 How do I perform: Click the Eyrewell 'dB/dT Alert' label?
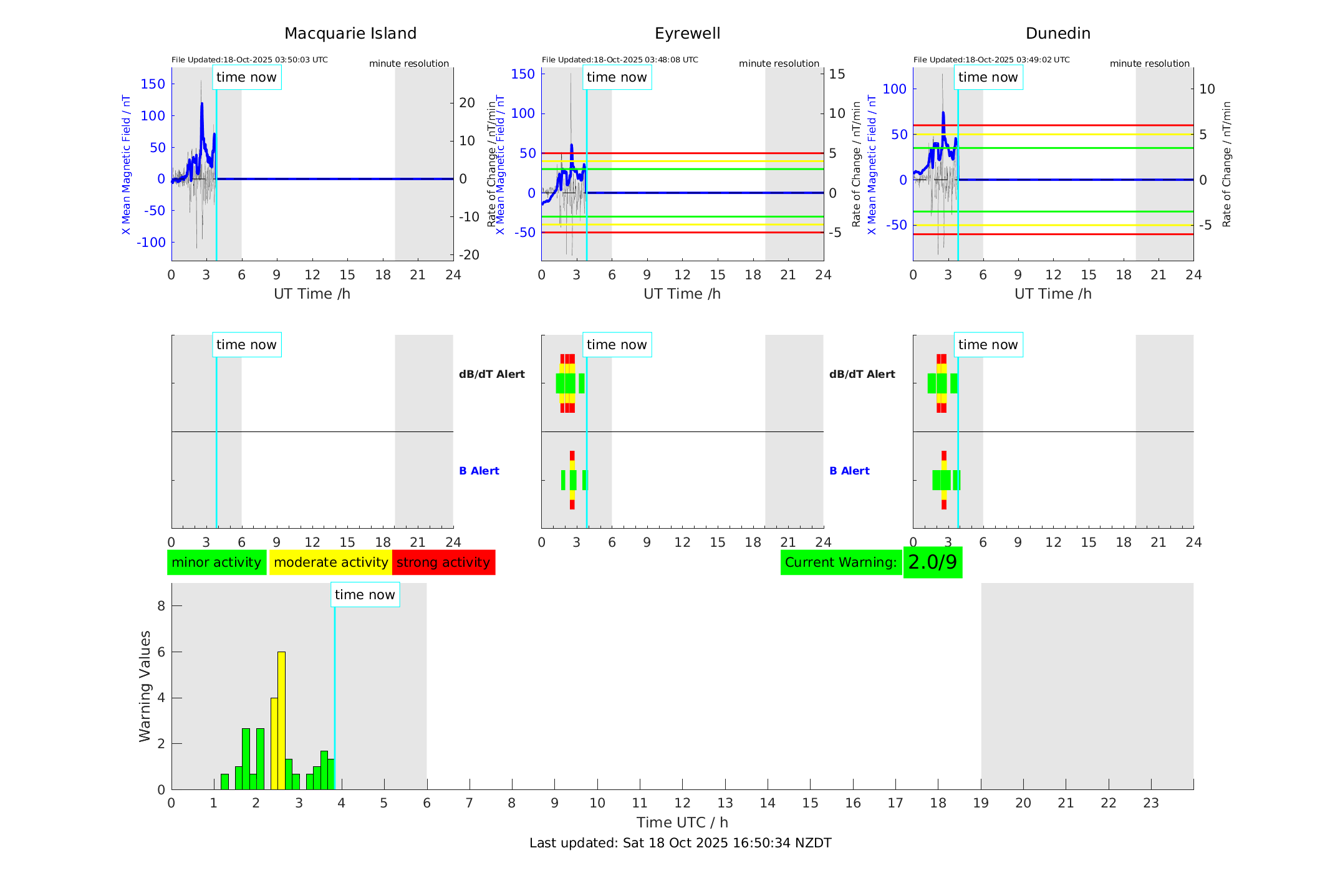pos(491,374)
